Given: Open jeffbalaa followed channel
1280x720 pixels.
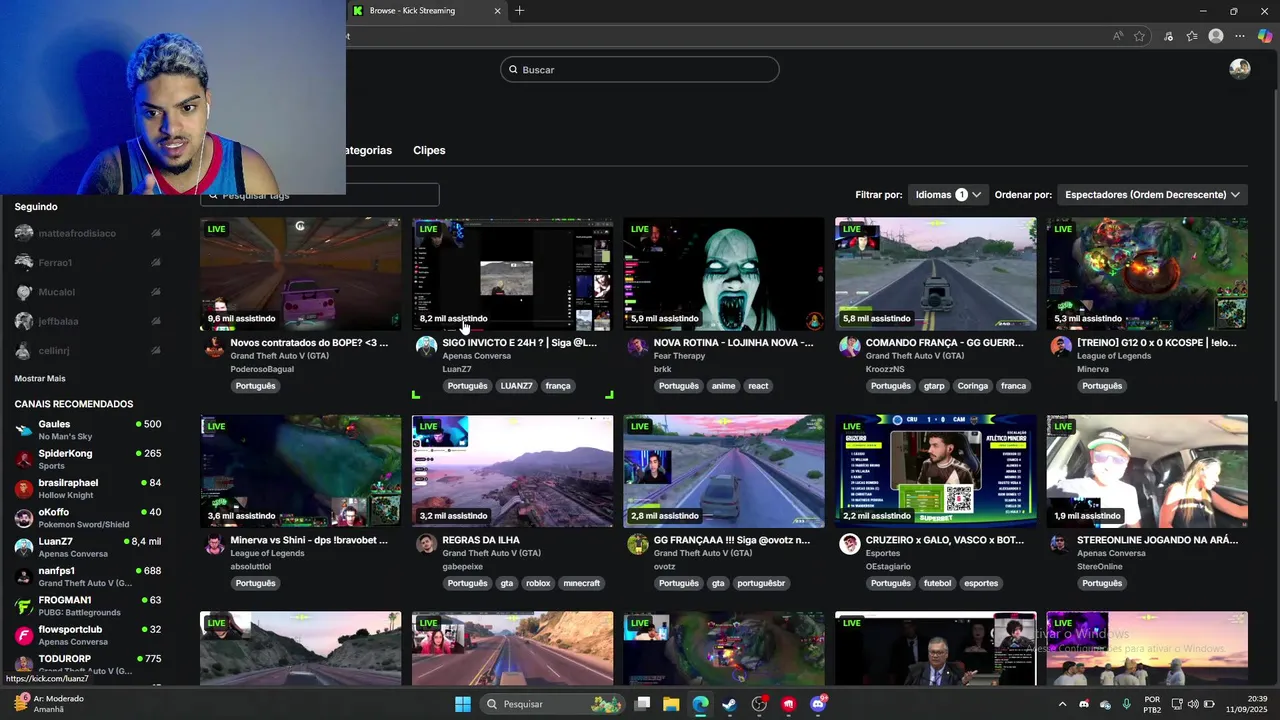Looking at the screenshot, I should [x=88, y=321].
